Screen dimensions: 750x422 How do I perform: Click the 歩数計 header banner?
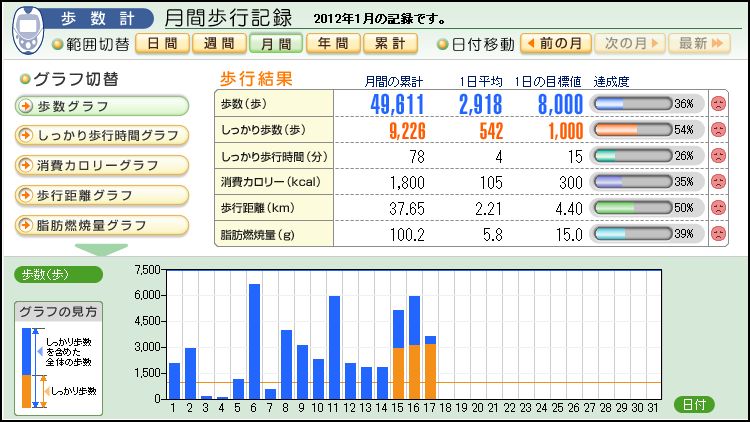point(98,19)
